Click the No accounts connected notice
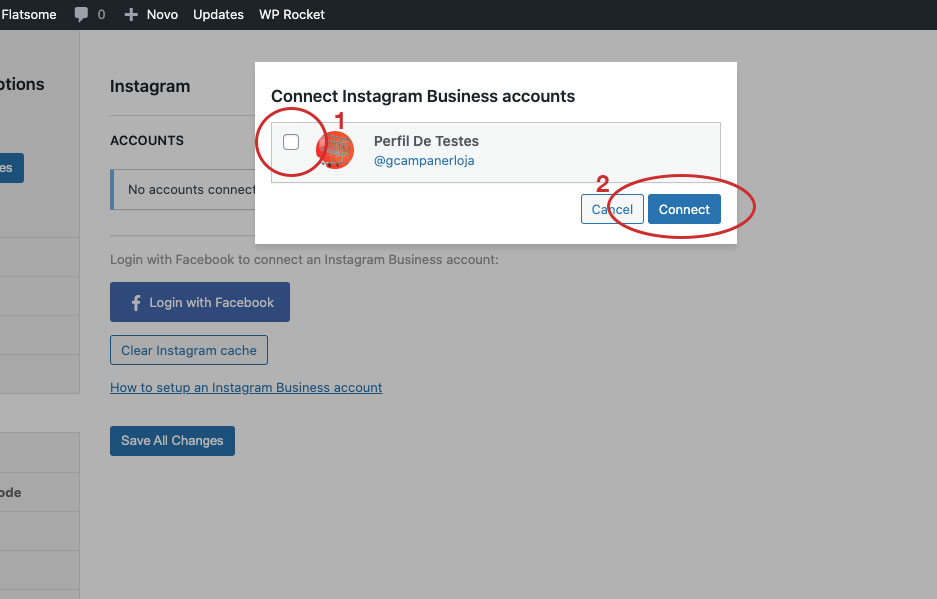 click(190, 190)
